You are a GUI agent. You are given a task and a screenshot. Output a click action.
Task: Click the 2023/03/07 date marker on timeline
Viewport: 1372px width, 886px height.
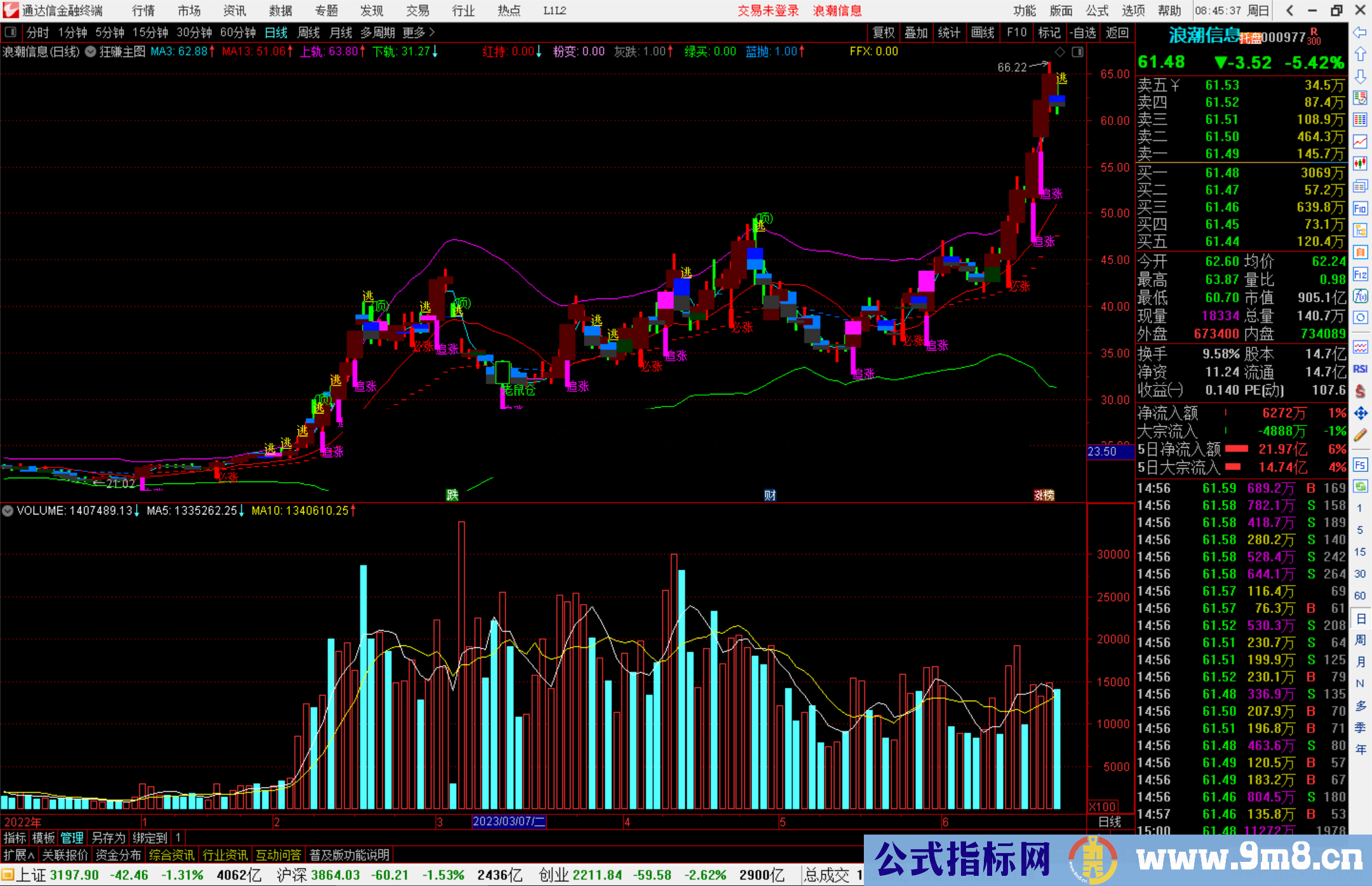pos(509,821)
